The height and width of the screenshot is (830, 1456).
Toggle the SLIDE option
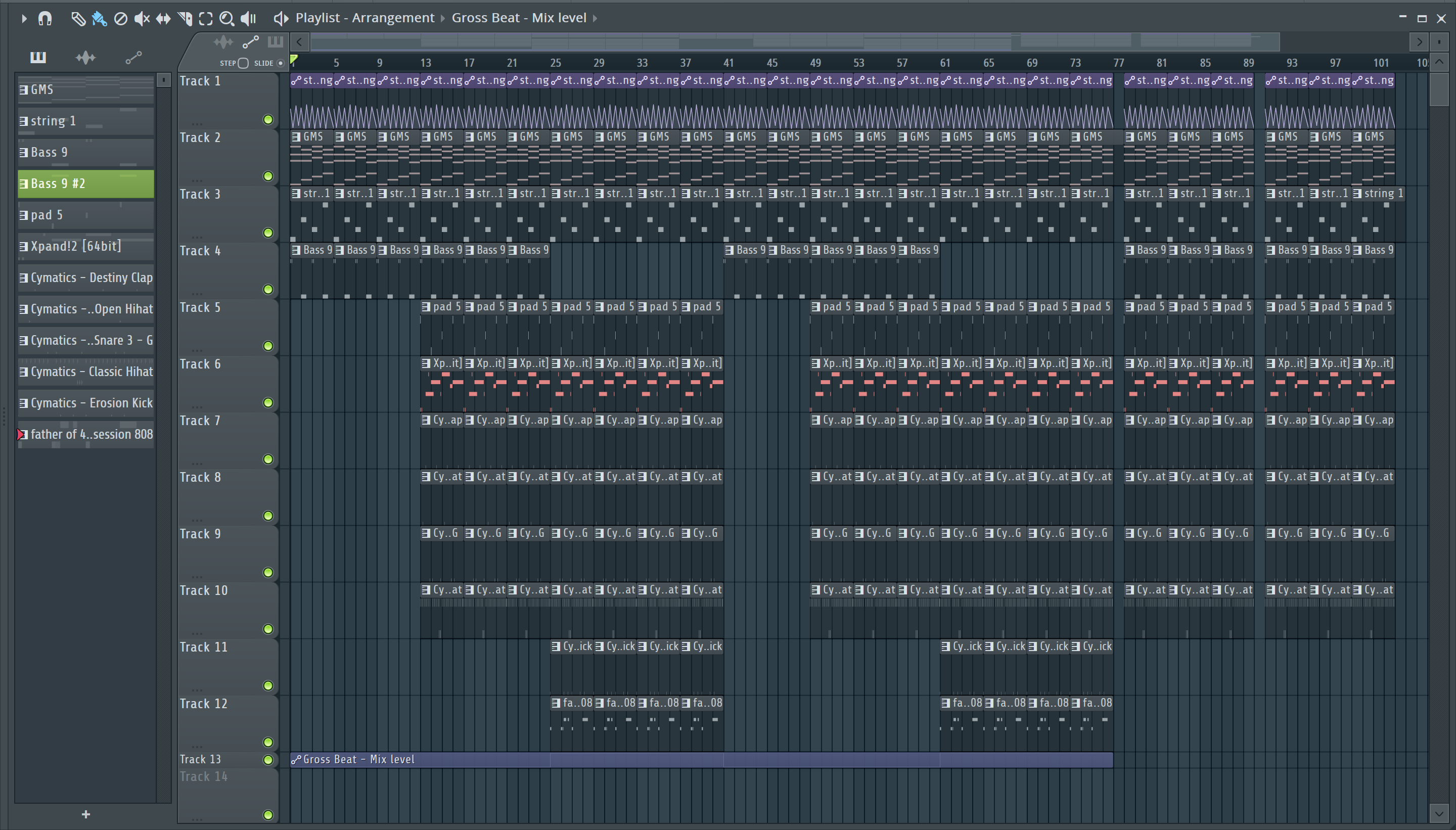click(x=281, y=63)
